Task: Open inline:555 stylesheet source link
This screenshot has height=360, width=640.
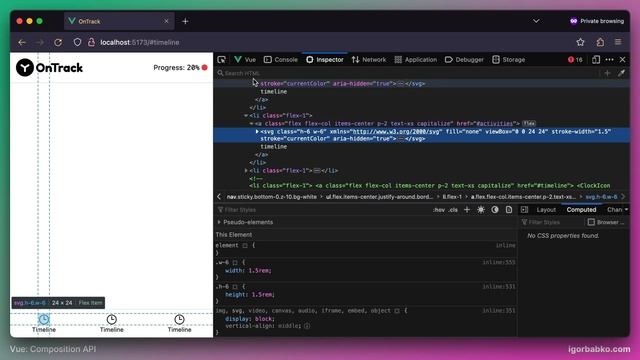Action: 499,262
